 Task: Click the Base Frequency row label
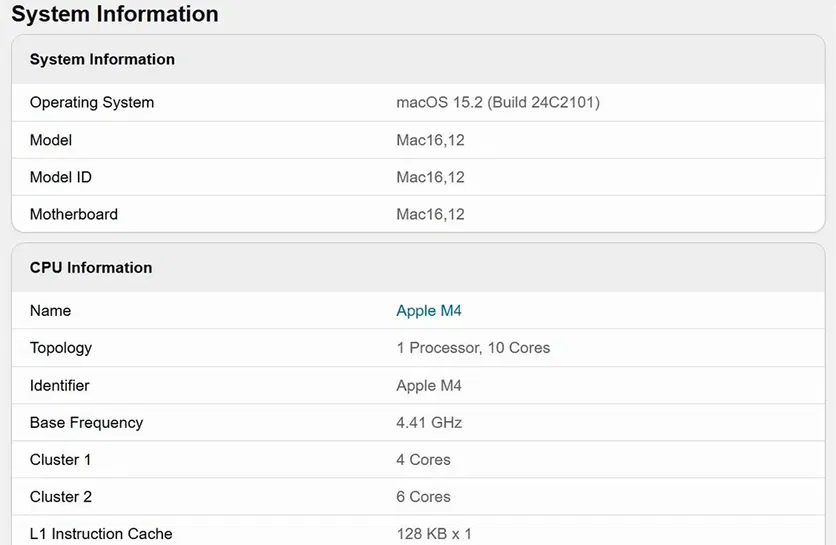click(86, 423)
